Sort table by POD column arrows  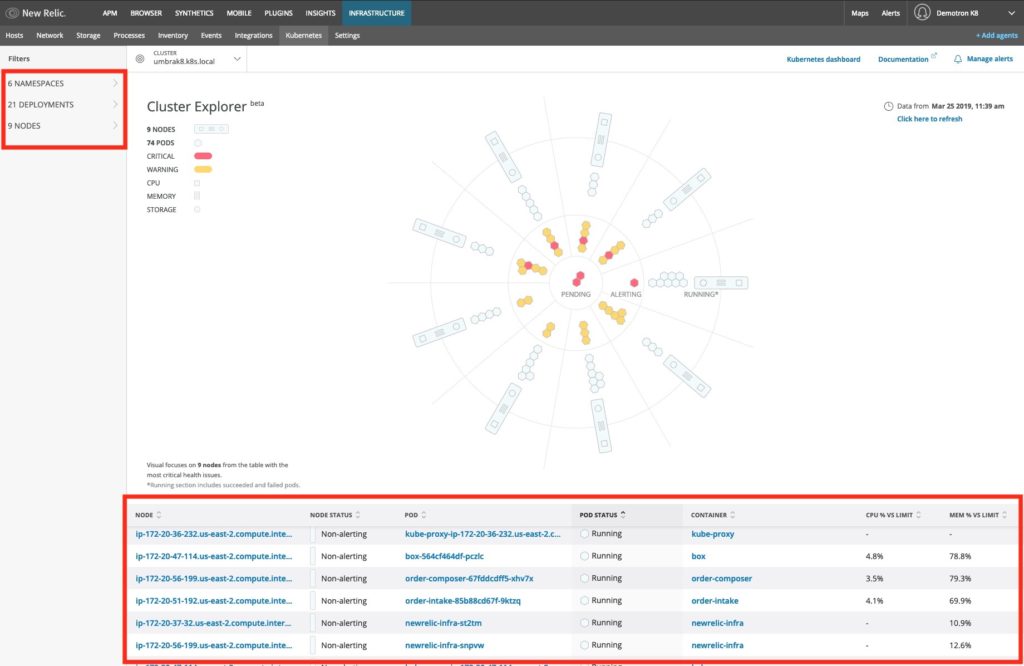point(424,515)
